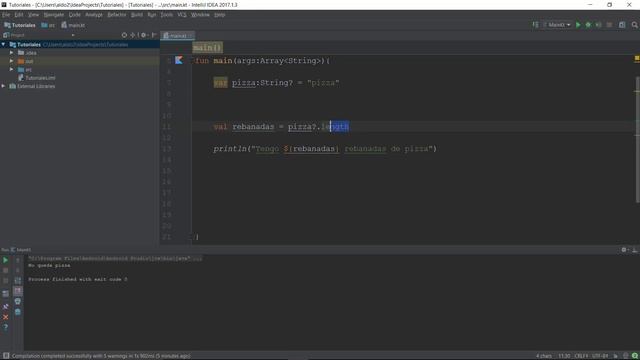Open Project panel settings gear
This screenshot has width=640, height=360.
[x=143, y=35]
